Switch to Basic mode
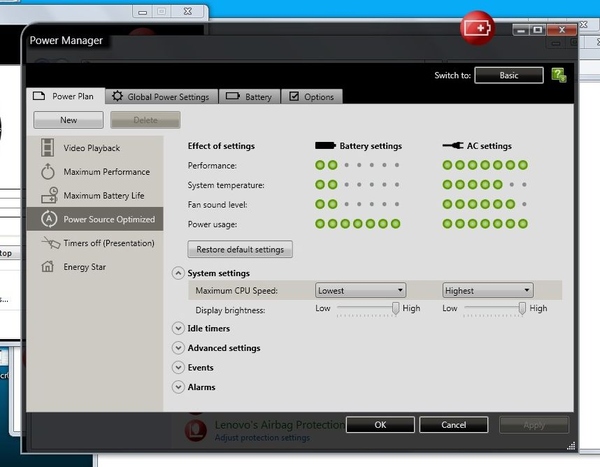 [x=509, y=75]
